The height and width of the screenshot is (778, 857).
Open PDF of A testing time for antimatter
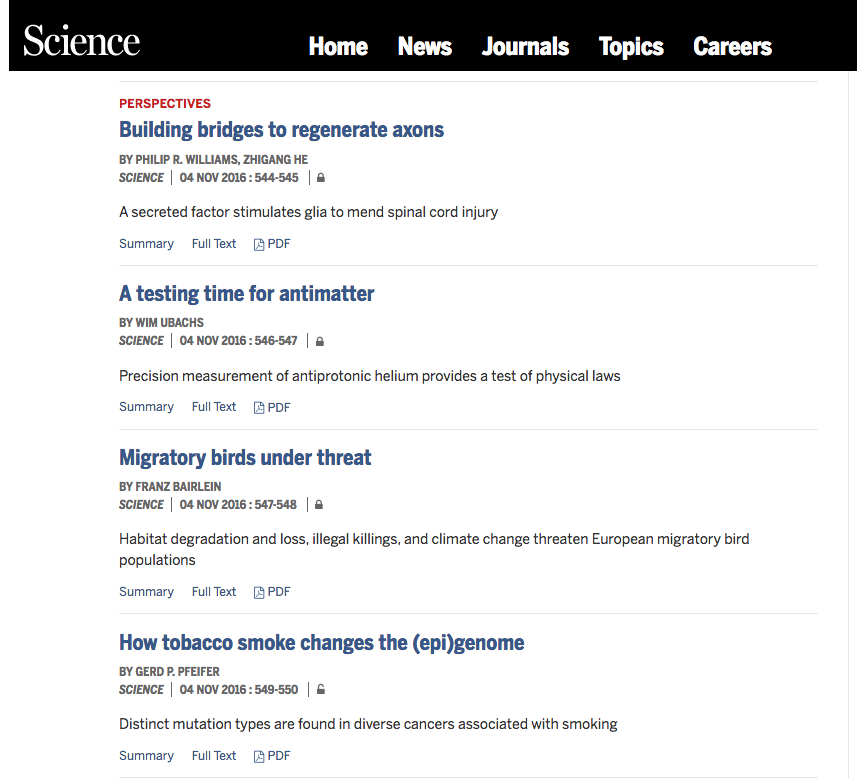(x=272, y=407)
